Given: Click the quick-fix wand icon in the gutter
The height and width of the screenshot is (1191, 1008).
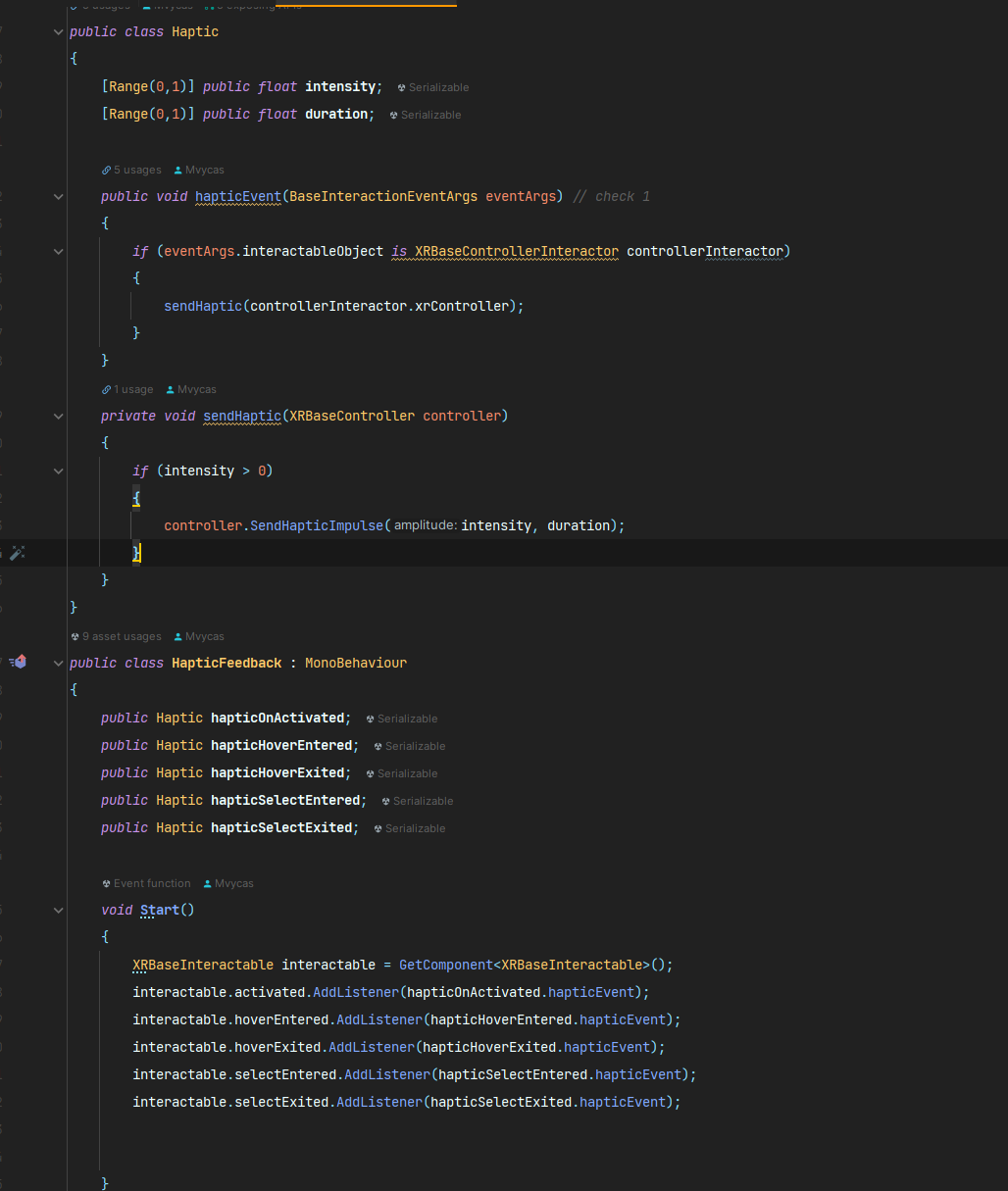Looking at the screenshot, I should point(17,553).
